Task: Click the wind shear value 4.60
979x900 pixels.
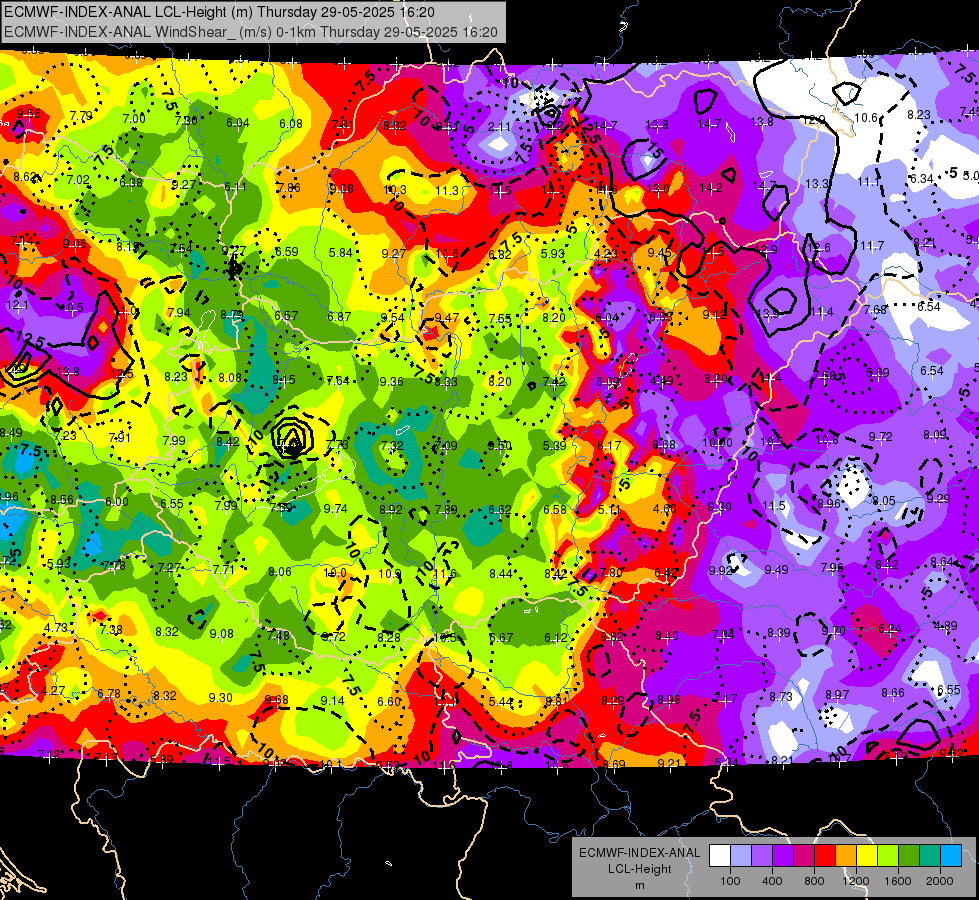Action: (x=664, y=508)
